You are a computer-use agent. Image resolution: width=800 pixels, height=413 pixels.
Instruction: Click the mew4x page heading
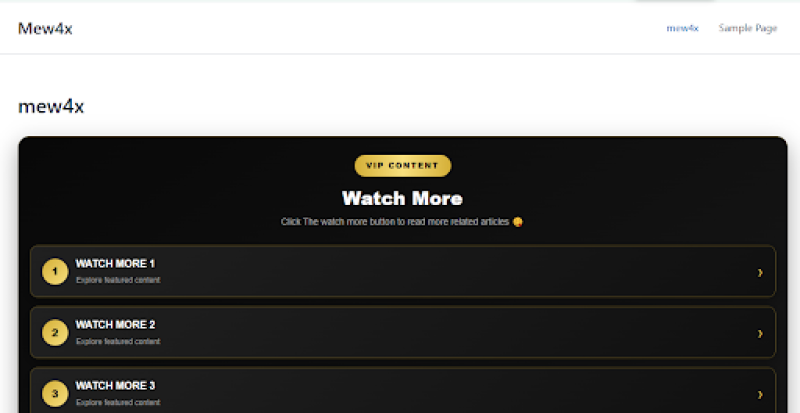tap(51, 107)
